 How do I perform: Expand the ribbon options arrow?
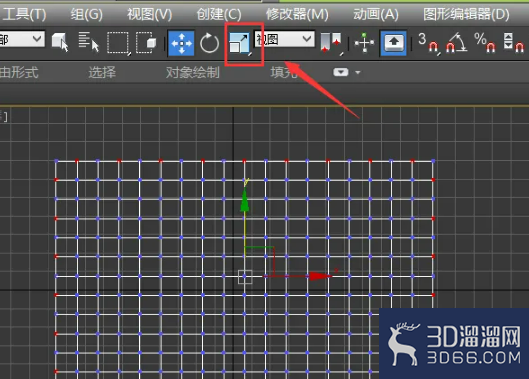[358, 72]
